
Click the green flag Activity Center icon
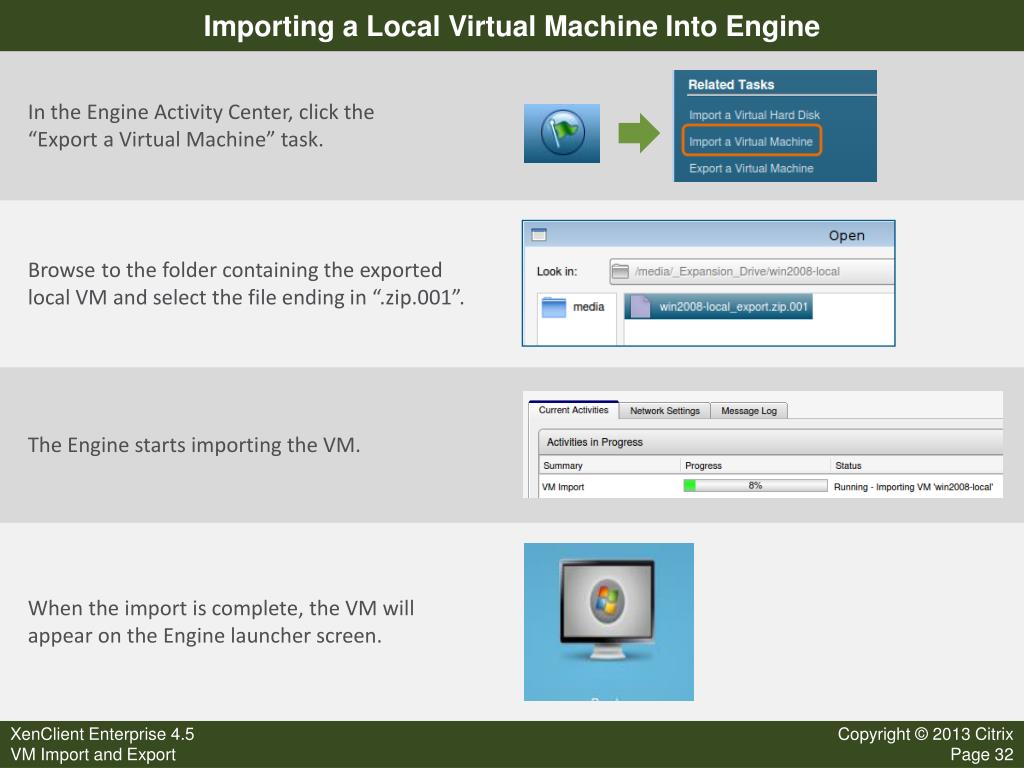tap(562, 133)
